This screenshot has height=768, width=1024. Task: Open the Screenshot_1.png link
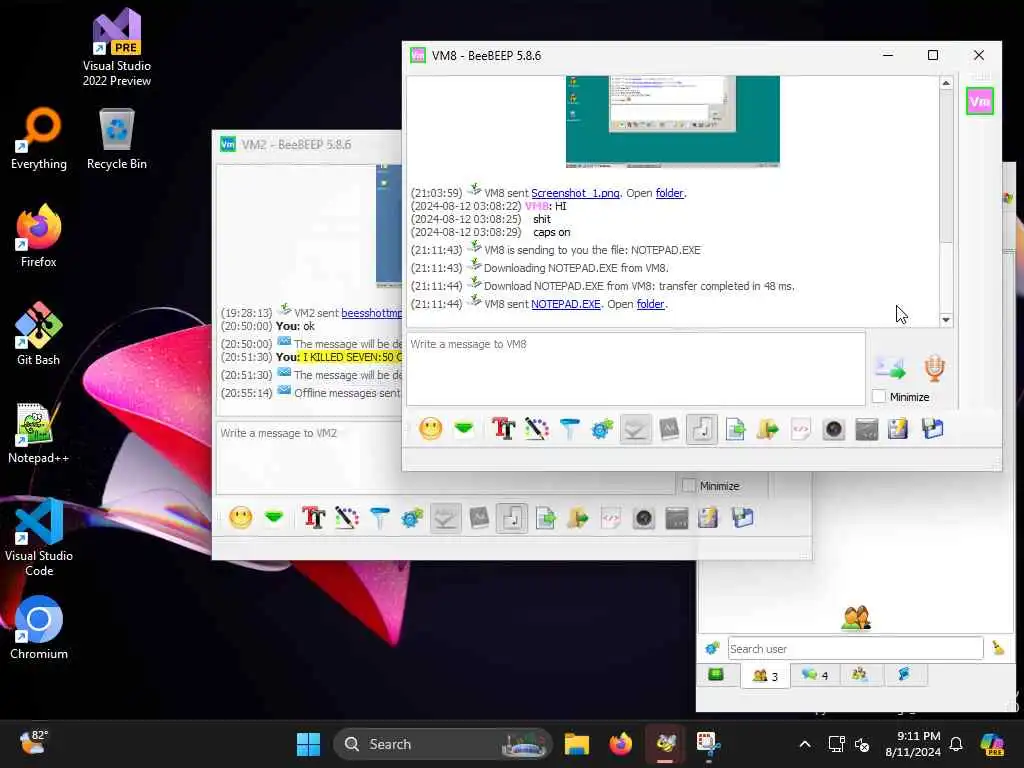pos(575,193)
